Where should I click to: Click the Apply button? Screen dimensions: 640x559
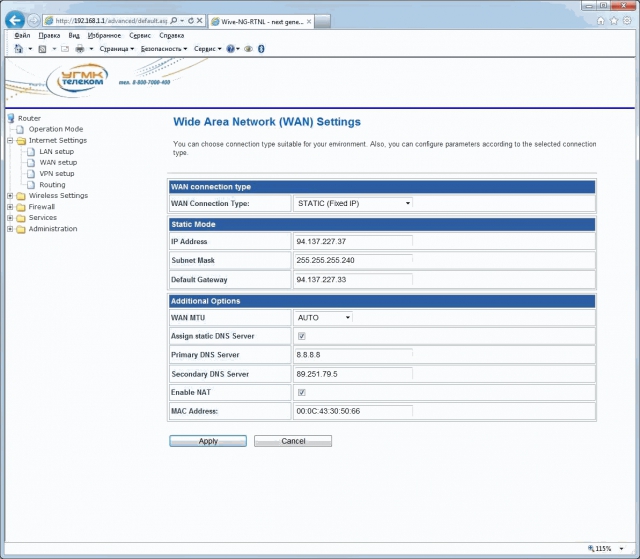tap(208, 440)
